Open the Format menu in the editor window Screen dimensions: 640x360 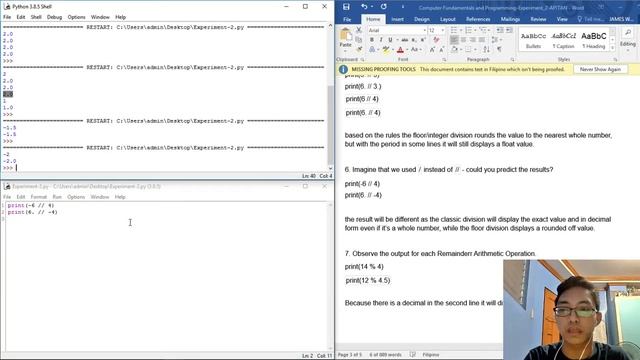[39, 197]
